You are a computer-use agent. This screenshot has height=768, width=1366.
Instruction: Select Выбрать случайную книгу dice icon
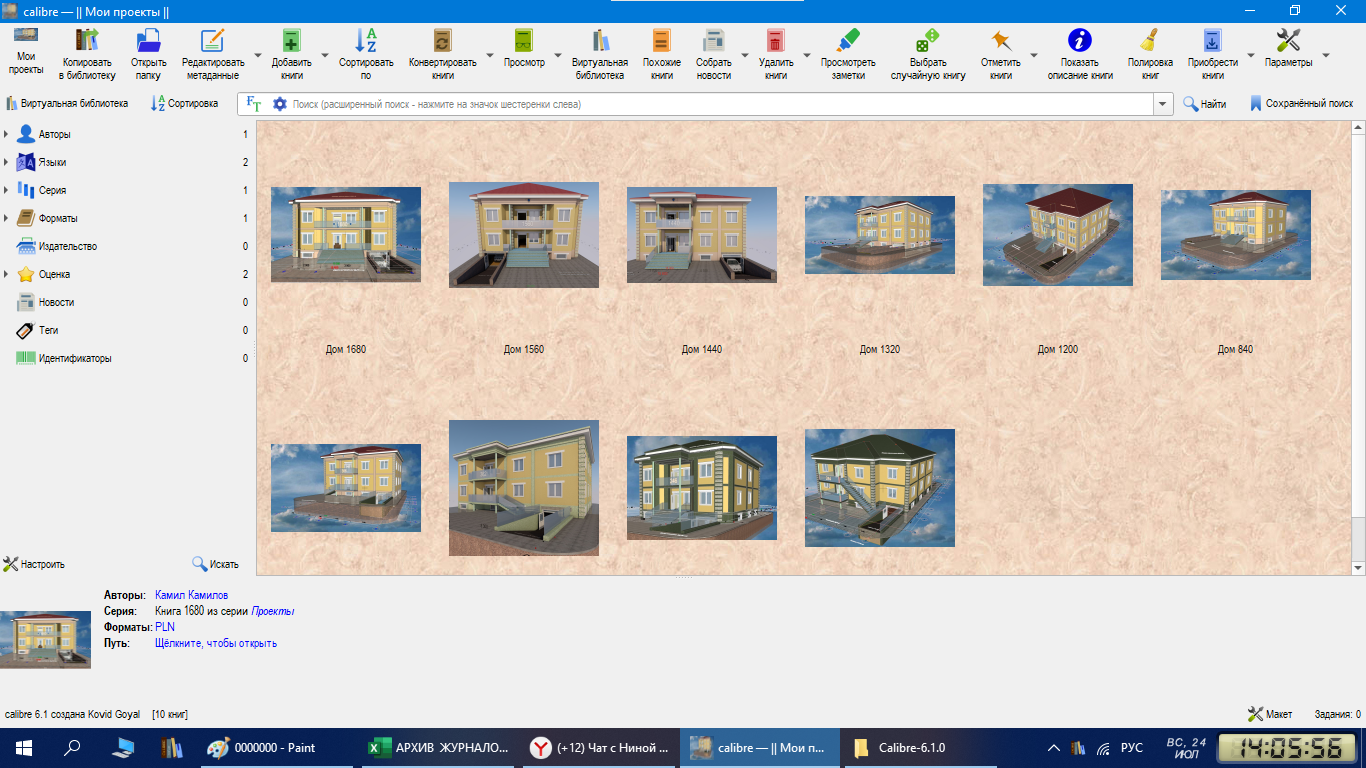[x=927, y=41]
